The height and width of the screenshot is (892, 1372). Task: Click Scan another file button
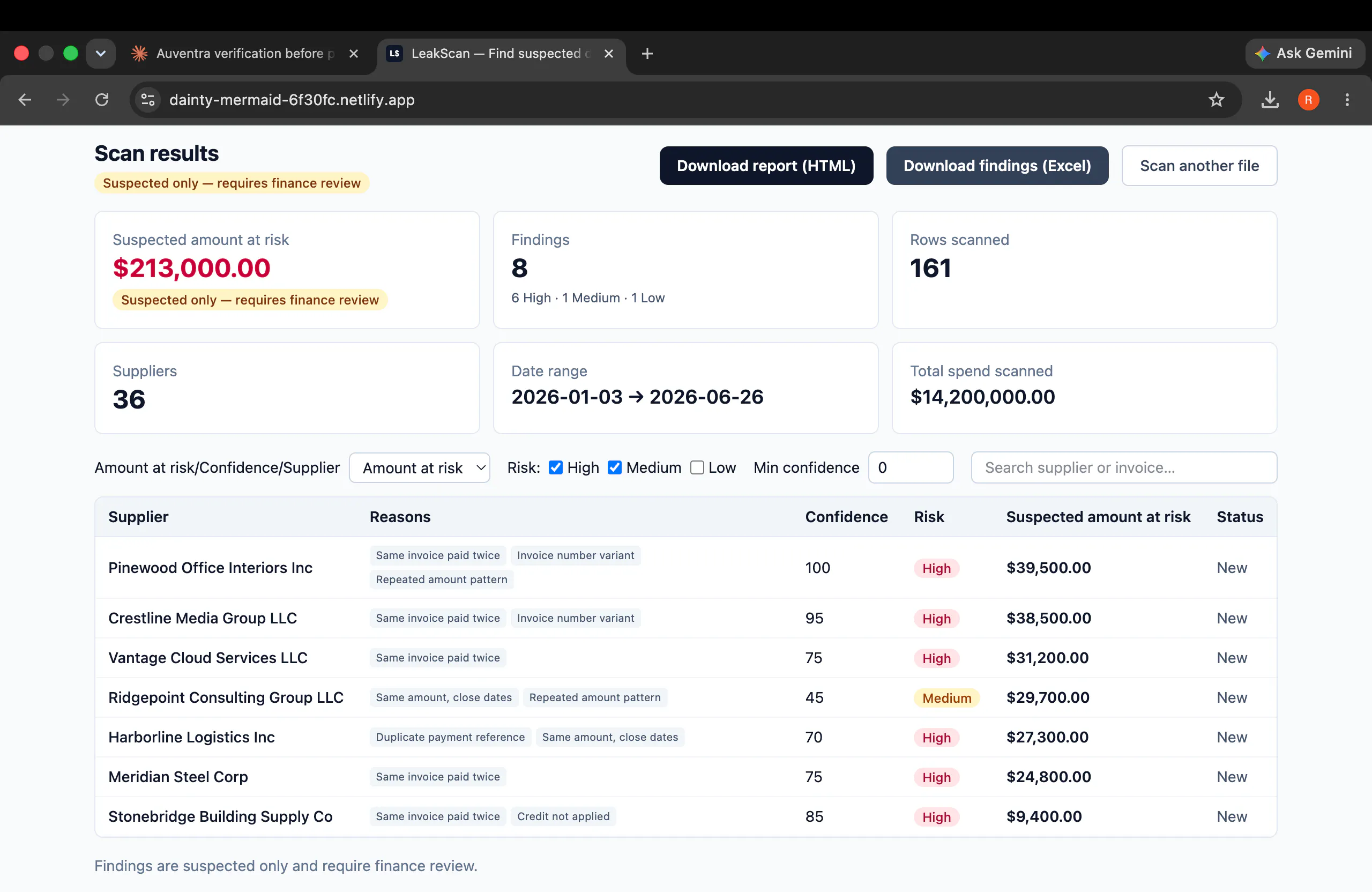tap(1198, 166)
